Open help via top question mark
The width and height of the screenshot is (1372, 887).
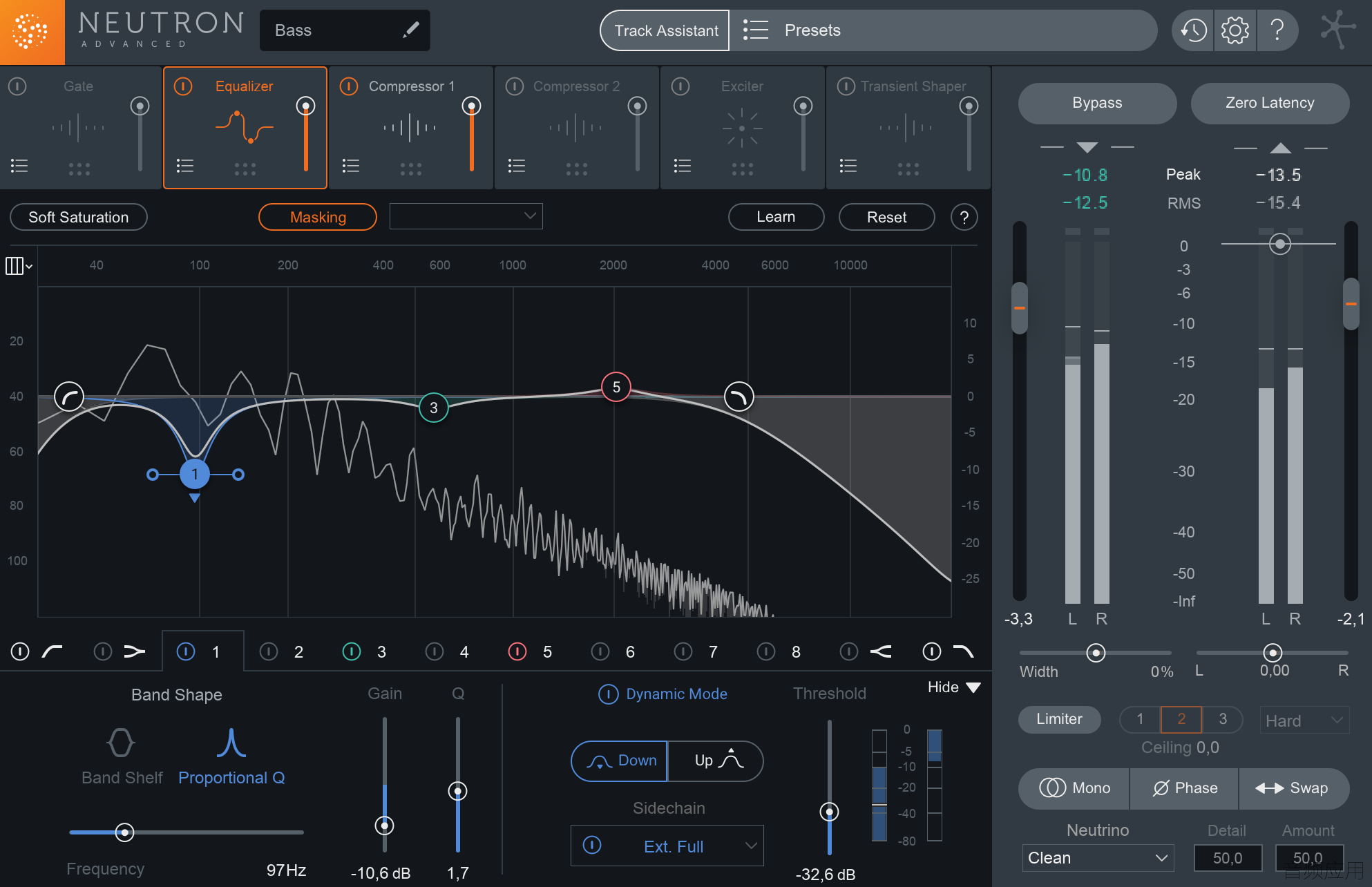click(x=1277, y=30)
